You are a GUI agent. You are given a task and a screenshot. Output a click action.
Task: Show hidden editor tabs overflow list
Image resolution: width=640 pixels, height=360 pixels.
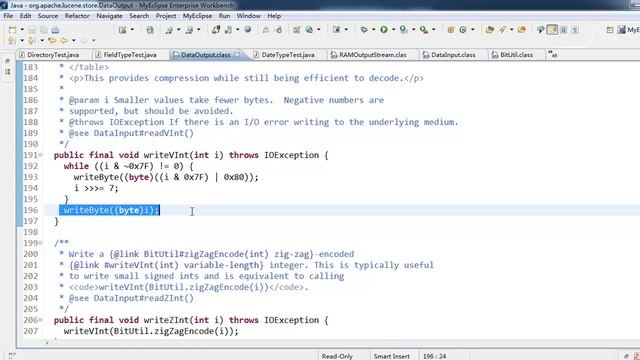(552, 54)
